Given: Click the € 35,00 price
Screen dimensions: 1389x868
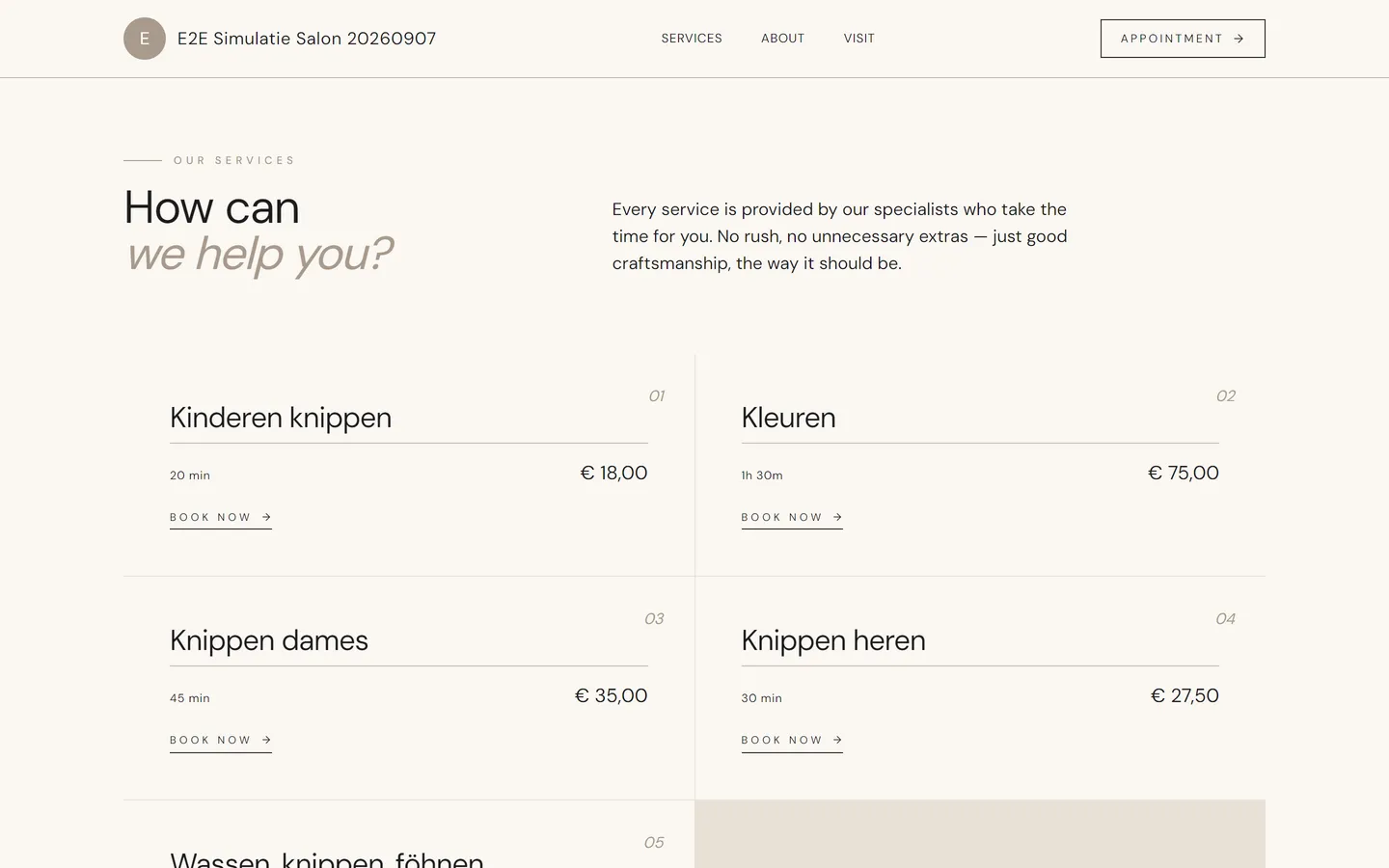Looking at the screenshot, I should (x=611, y=695).
